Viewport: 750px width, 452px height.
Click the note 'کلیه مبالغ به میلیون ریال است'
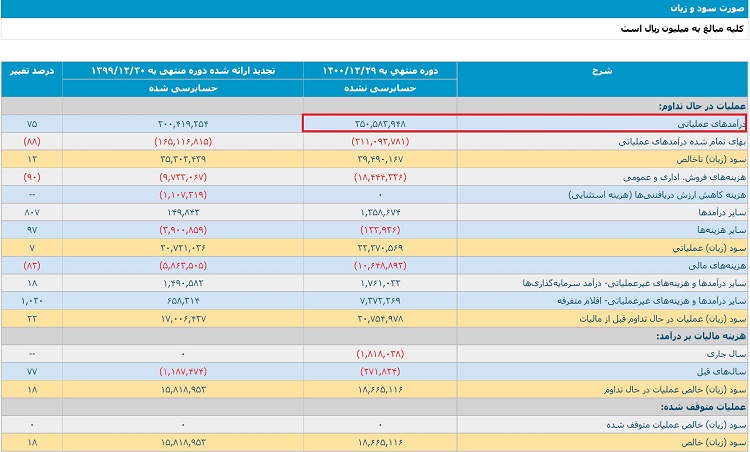(682, 29)
